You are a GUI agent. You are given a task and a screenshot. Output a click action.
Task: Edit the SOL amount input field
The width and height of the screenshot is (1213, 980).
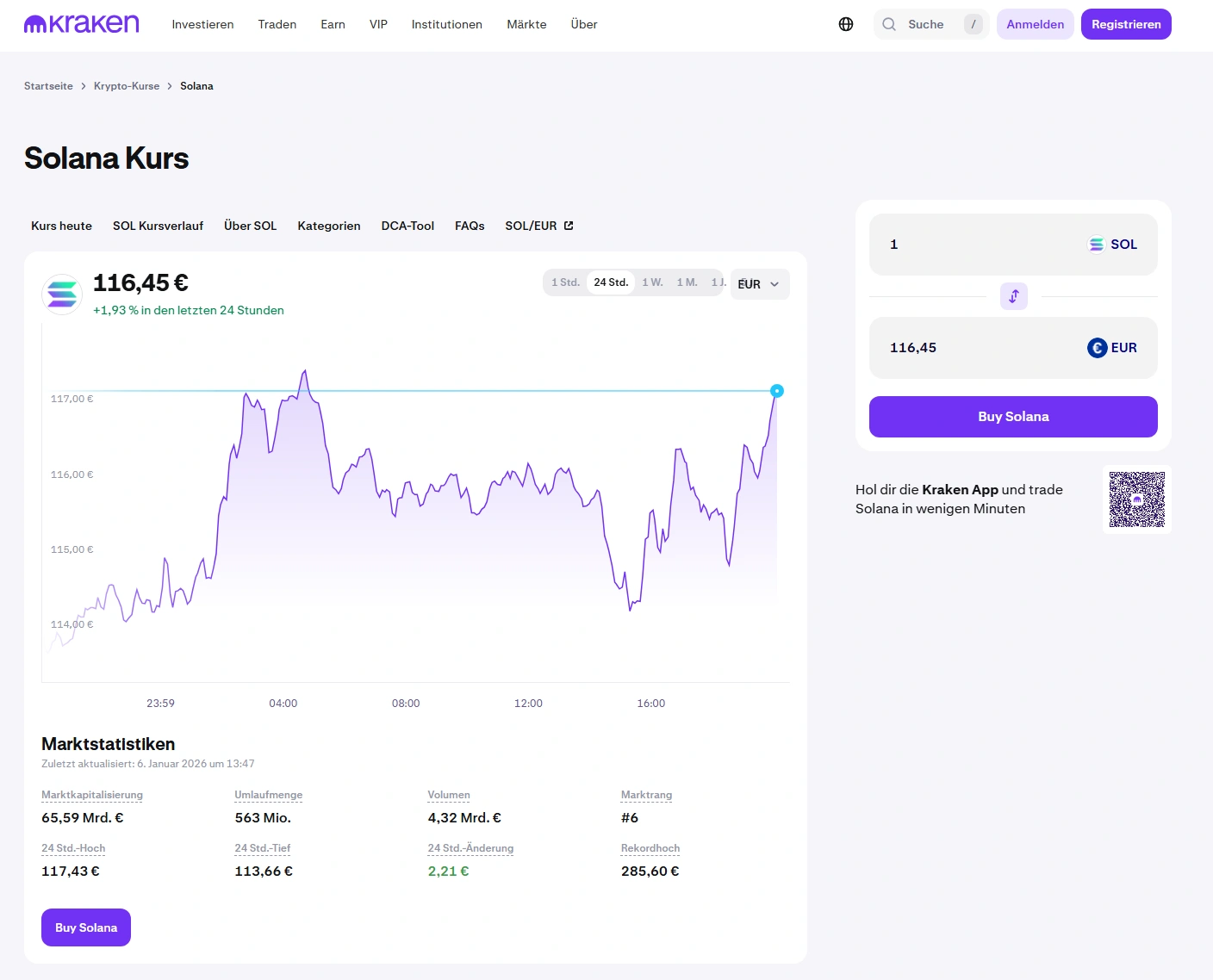coord(1013,245)
